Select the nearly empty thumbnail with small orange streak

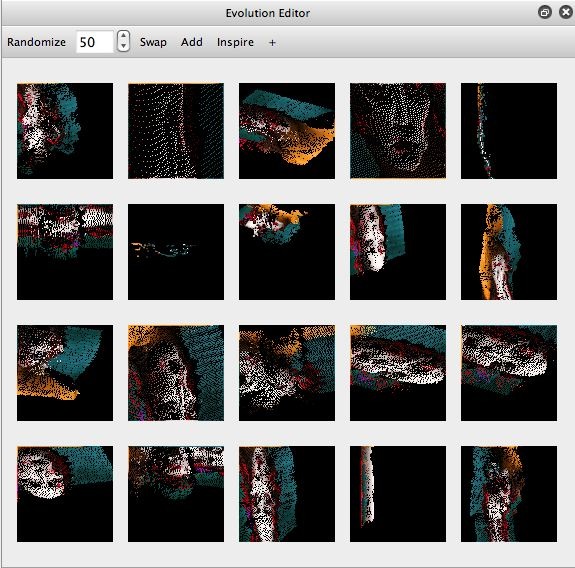[176, 252]
